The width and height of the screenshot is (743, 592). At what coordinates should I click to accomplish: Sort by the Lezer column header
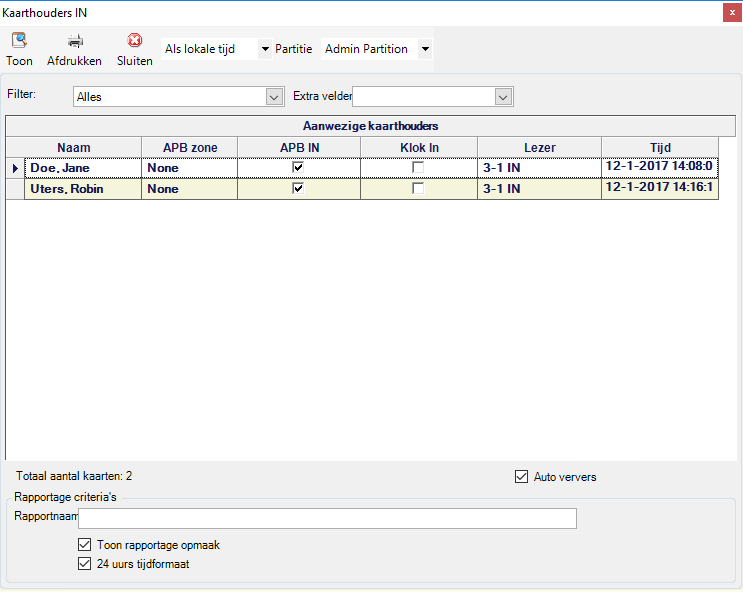point(539,147)
